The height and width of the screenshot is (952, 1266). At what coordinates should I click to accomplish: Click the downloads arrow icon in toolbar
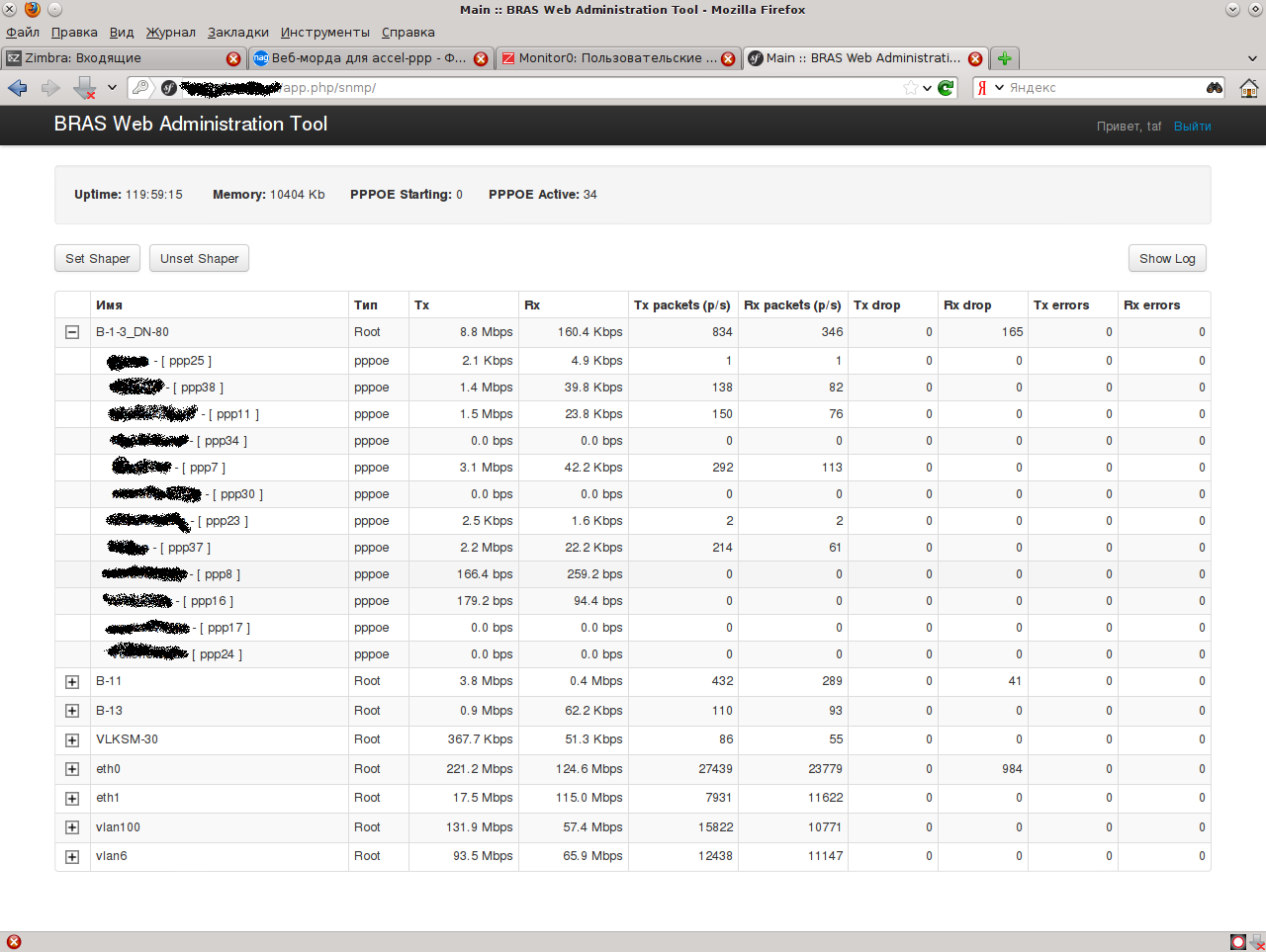pos(85,88)
